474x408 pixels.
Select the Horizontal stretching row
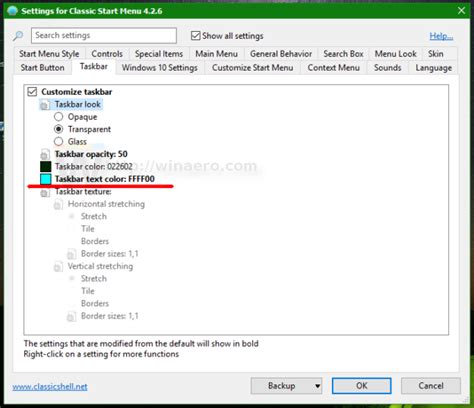[106, 204]
